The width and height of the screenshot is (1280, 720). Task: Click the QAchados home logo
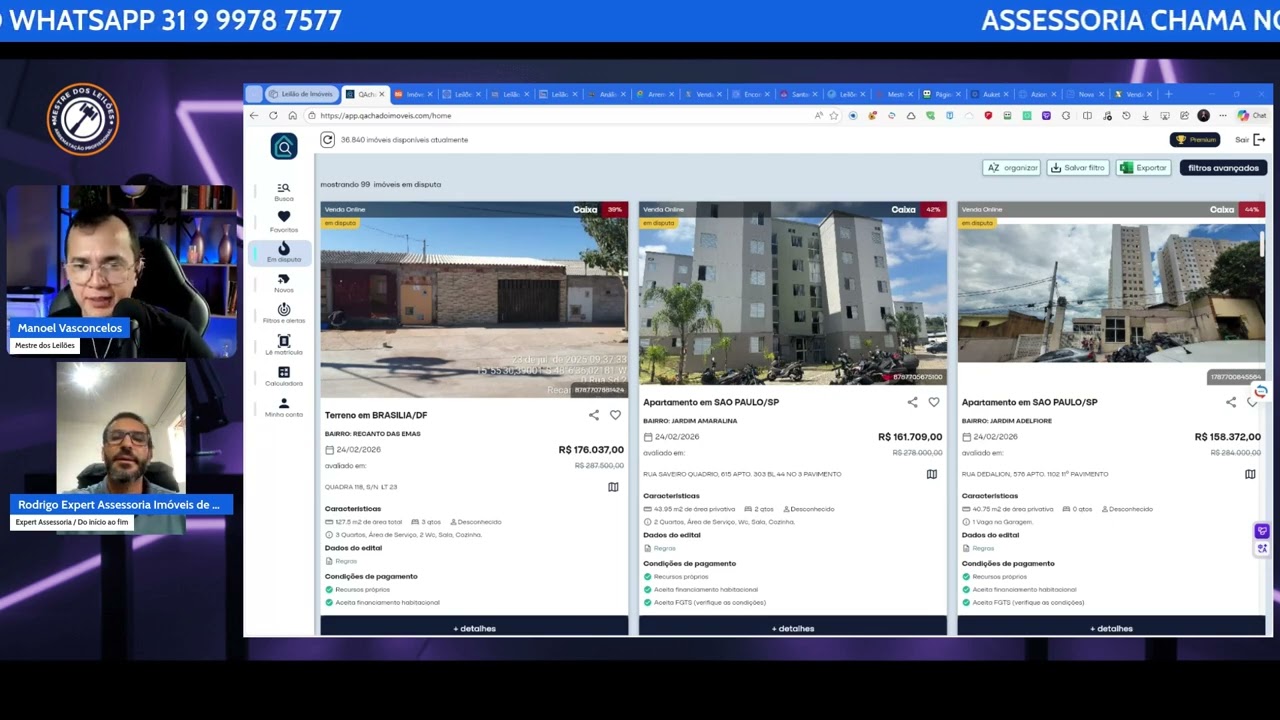[x=284, y=146]
